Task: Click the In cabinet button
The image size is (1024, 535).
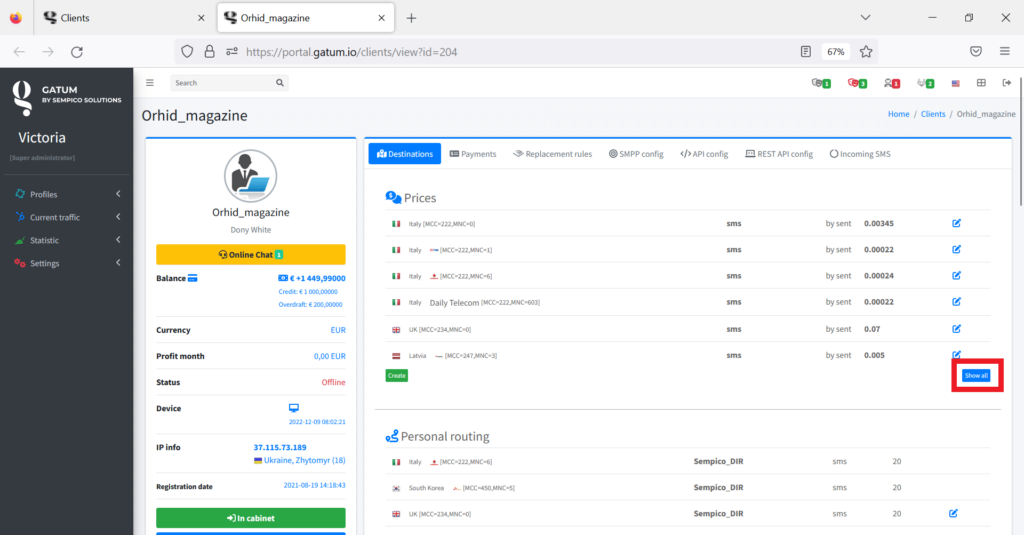Action: point(251,518)
